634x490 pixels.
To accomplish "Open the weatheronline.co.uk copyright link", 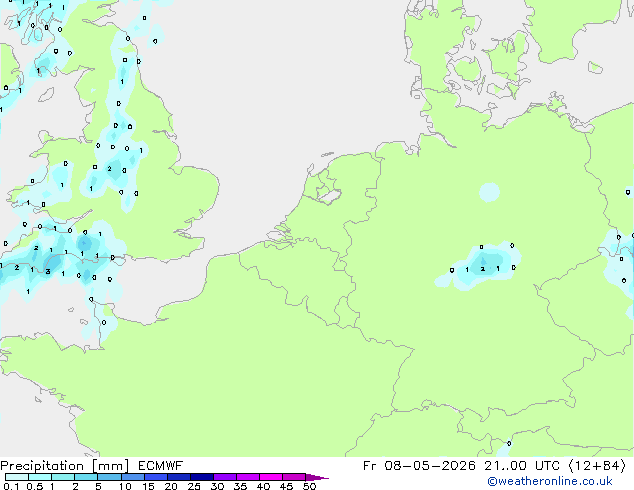I will coord(550,481).
